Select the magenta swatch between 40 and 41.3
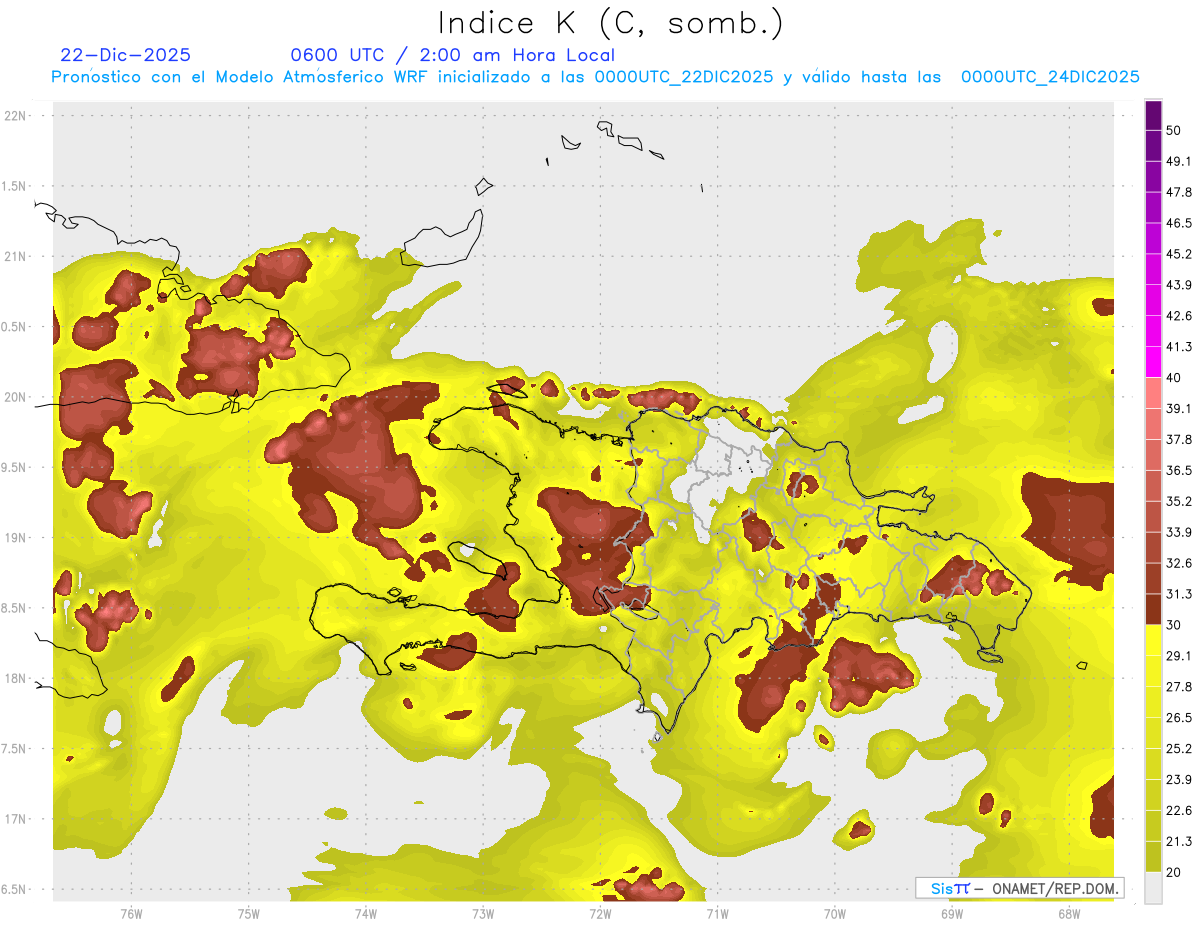Viewport: 1200px width, 927px height. point(1153,362)
